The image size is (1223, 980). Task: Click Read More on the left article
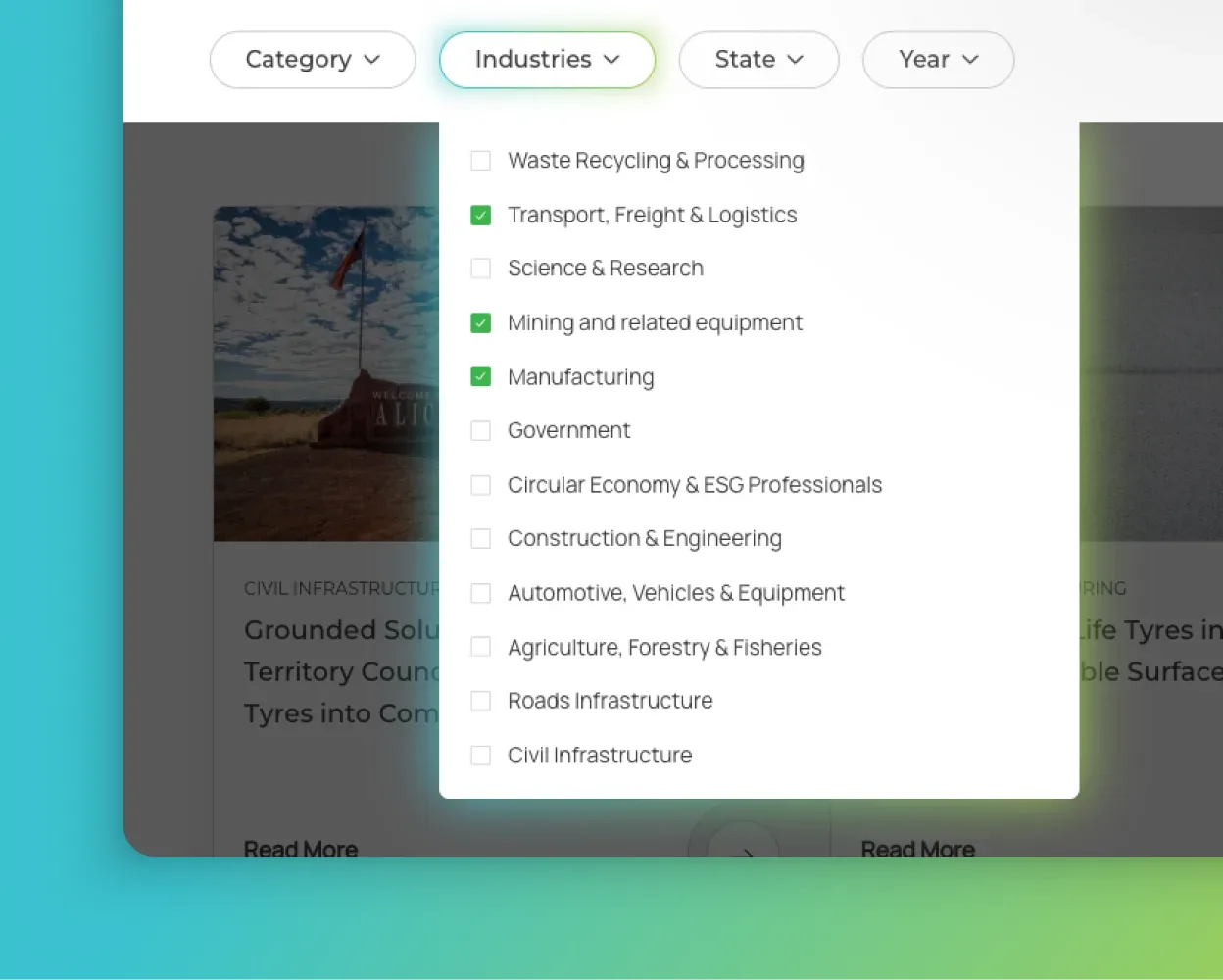tap(300, 848)
